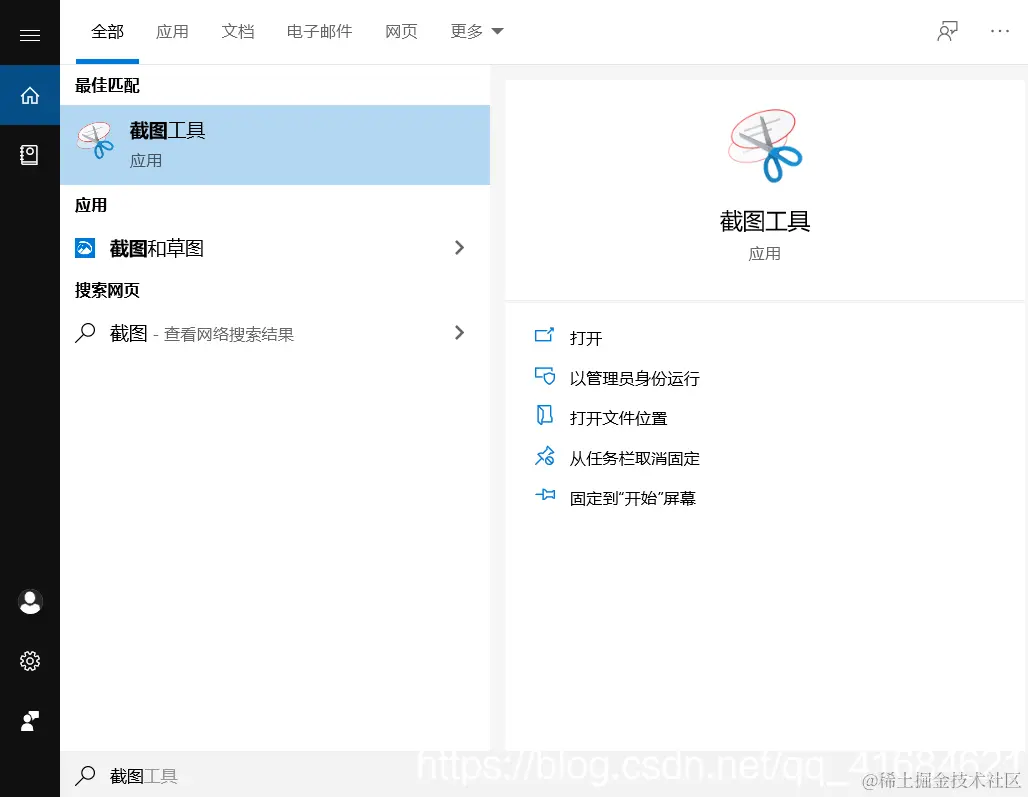Image resolution: width=1028 pixels, height=797 pixels.
Task: Click 以管理员身份运行
Action: pos(634,378)
